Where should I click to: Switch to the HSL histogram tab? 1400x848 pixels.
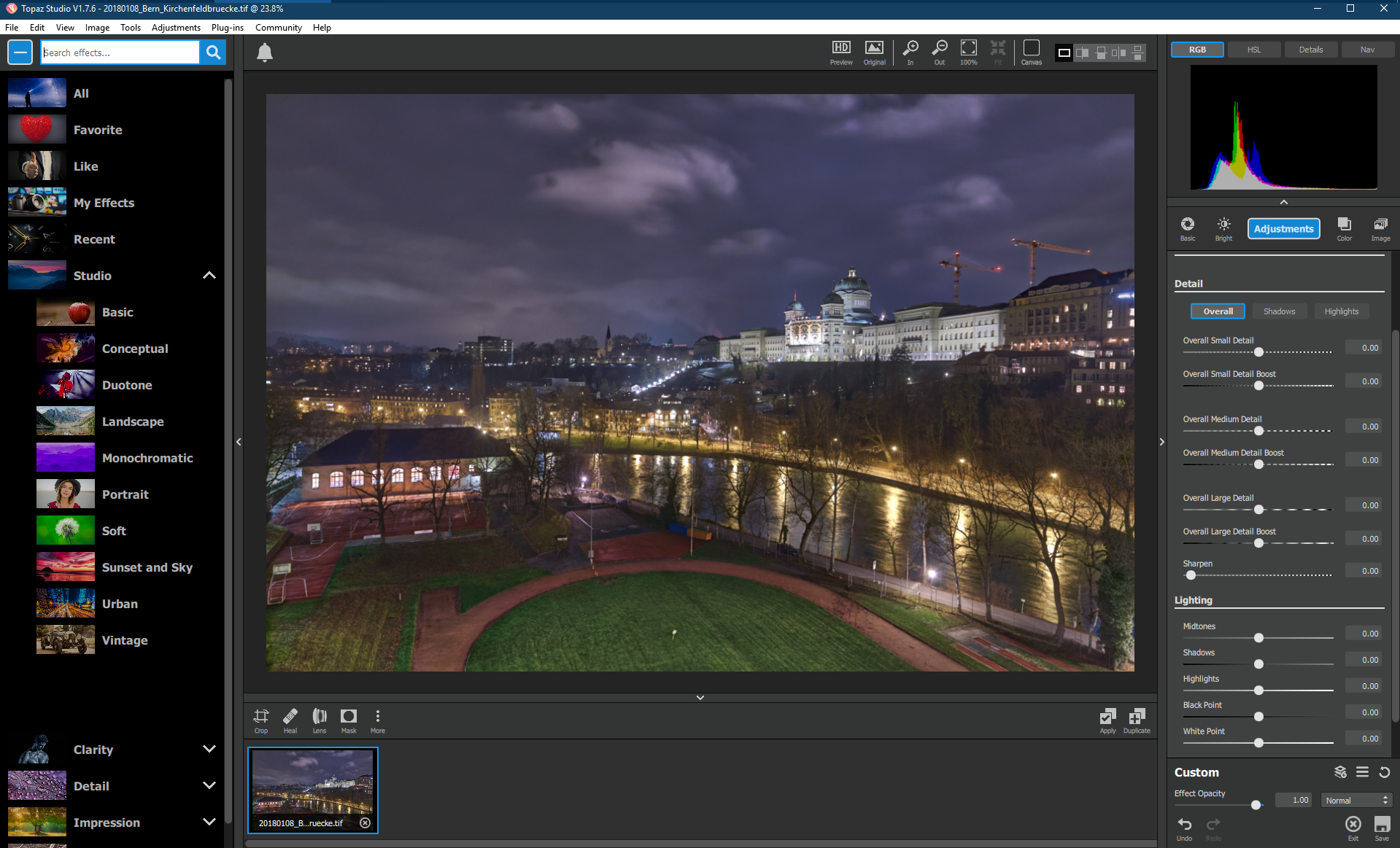(1253, 50)
